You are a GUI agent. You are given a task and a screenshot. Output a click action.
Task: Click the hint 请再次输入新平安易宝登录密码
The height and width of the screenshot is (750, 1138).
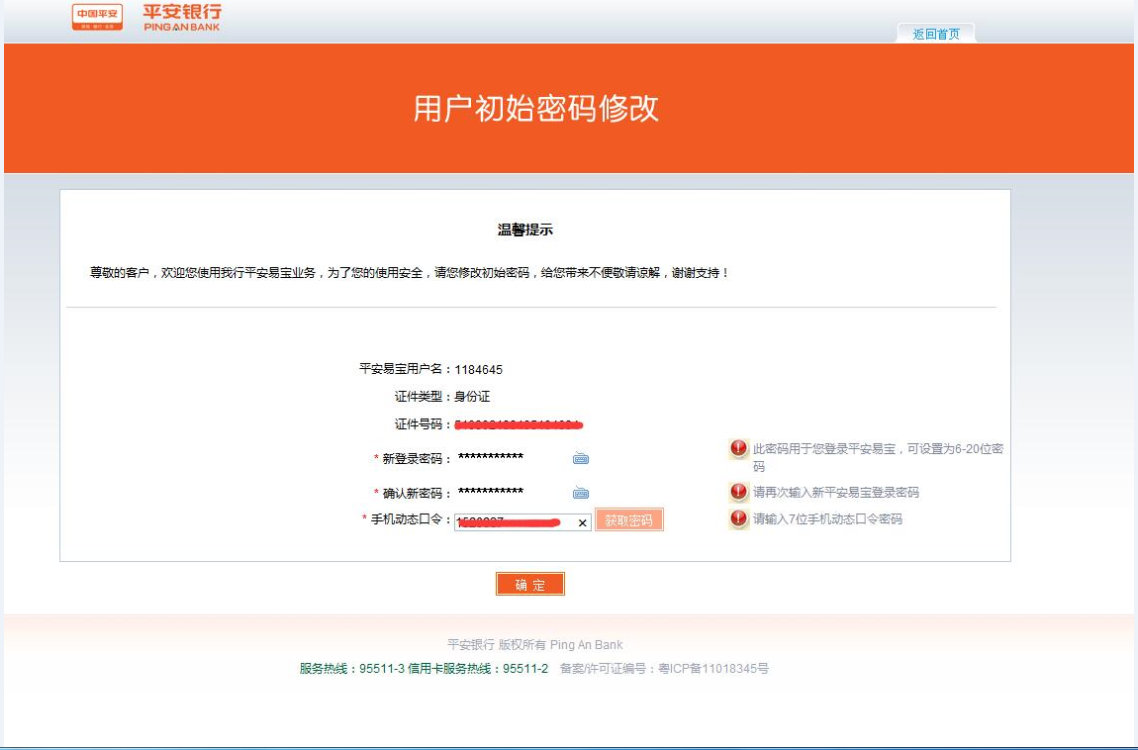tap(836, 492)
